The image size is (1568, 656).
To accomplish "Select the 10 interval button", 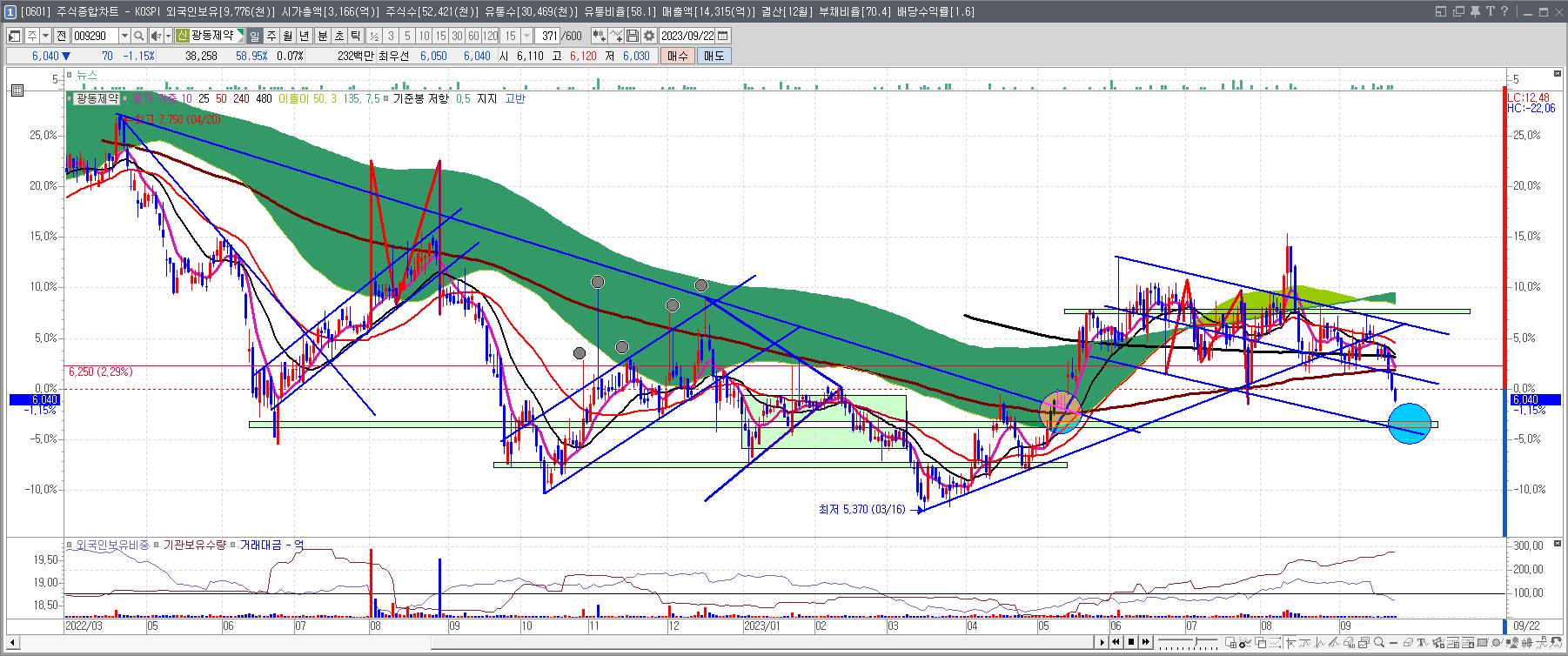I will (x=424, y=36).
